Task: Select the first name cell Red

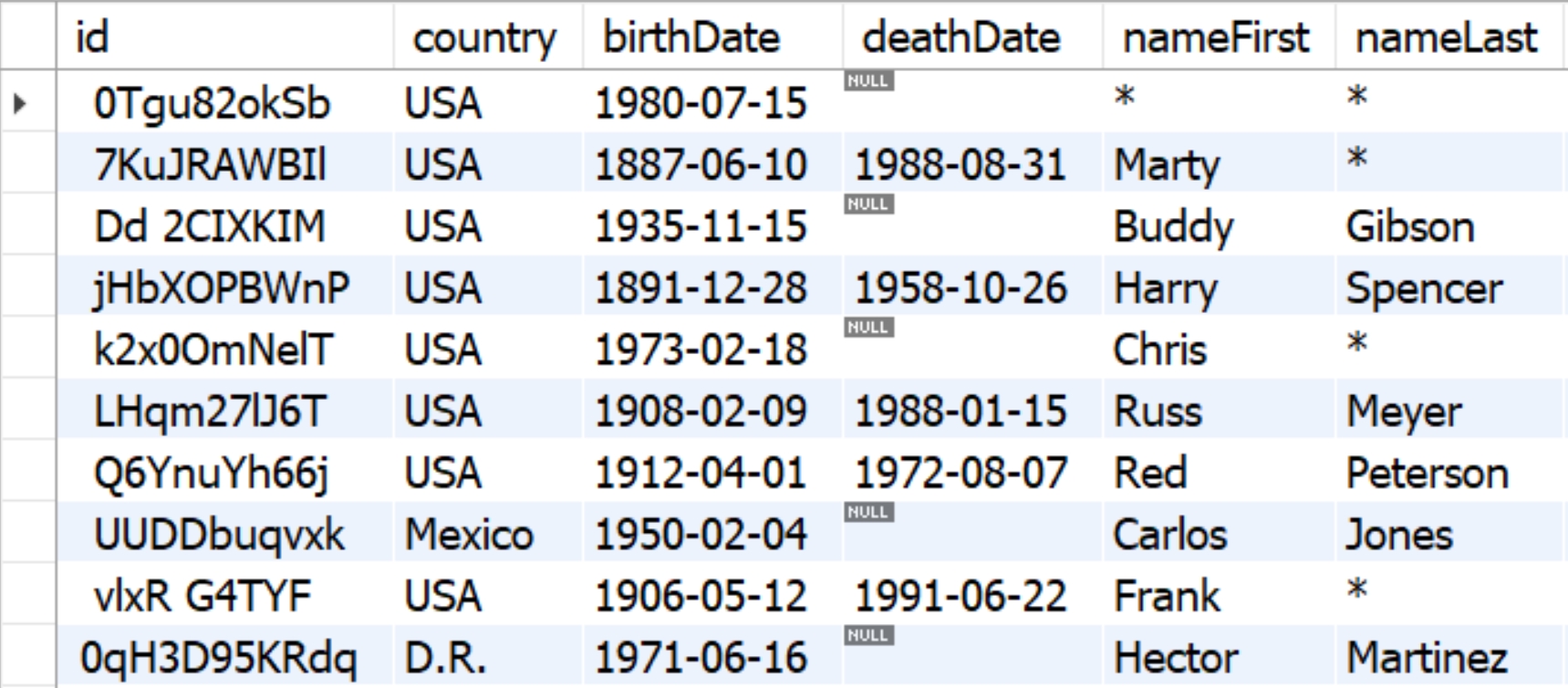Action: [x=1150, y=474]
